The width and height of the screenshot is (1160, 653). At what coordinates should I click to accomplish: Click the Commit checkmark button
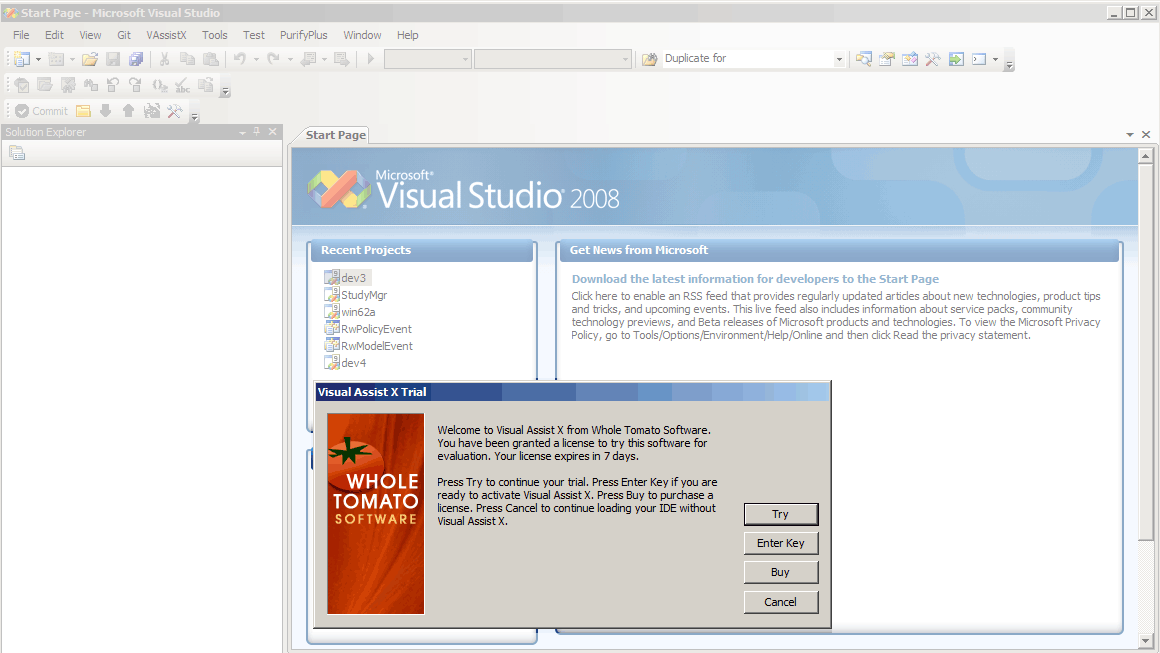[x=41, y=111]
